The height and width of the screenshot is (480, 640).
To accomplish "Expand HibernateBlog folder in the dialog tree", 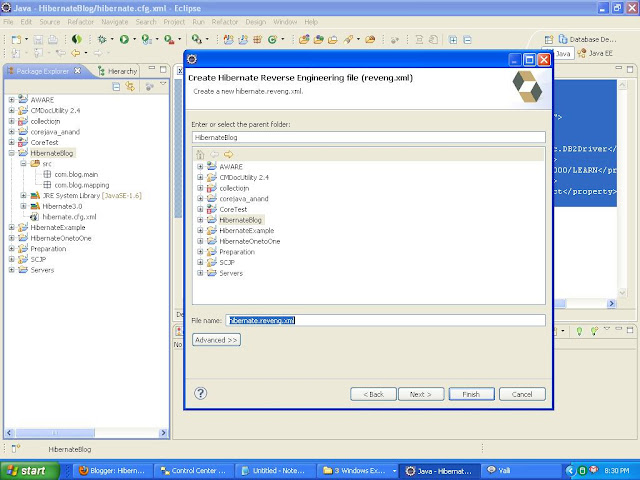I will pyautogui.click(x=200, y=220).
